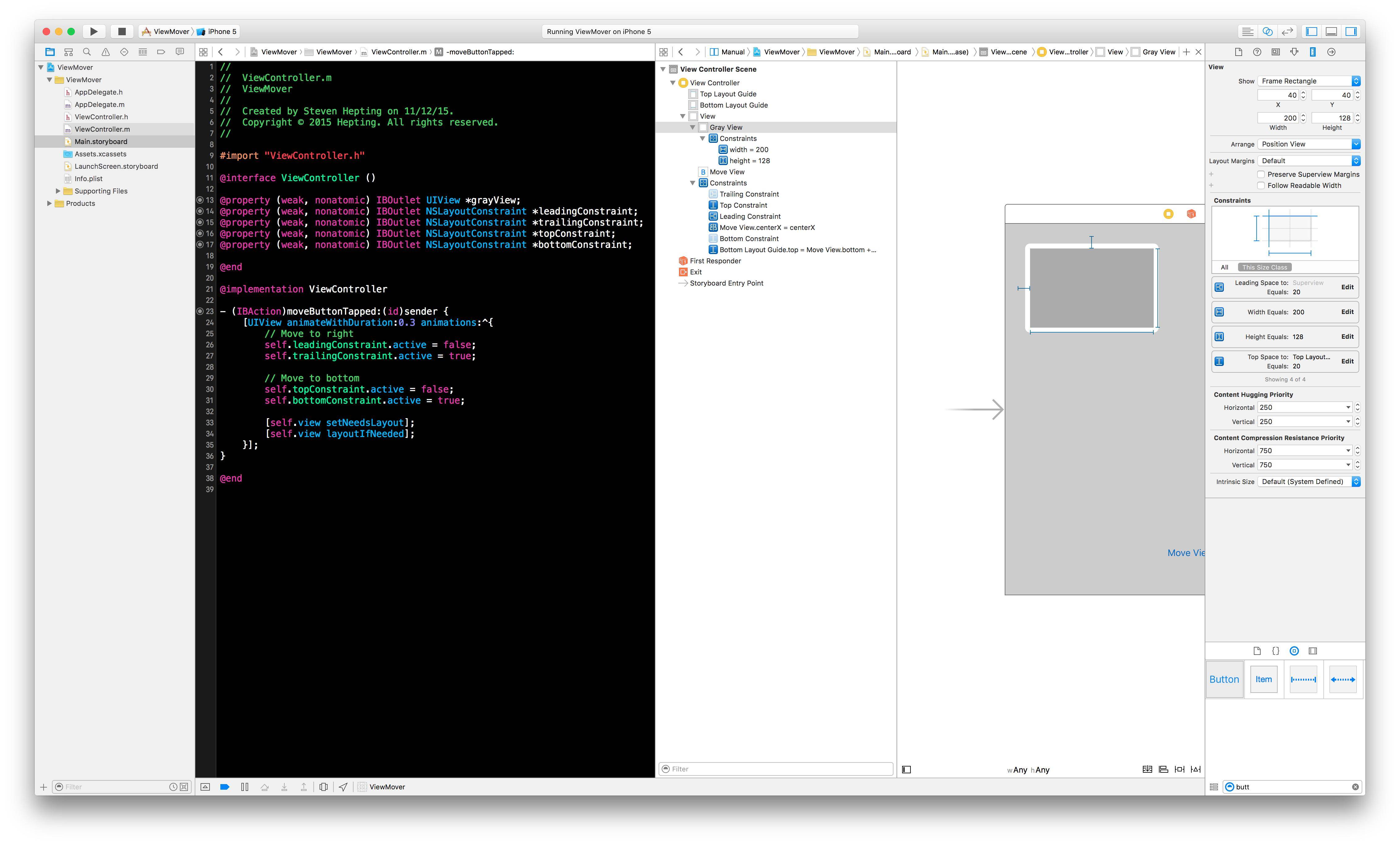Enable Preserve Superview Margins checkbox
The image size is (1400, 845).
1261,174
